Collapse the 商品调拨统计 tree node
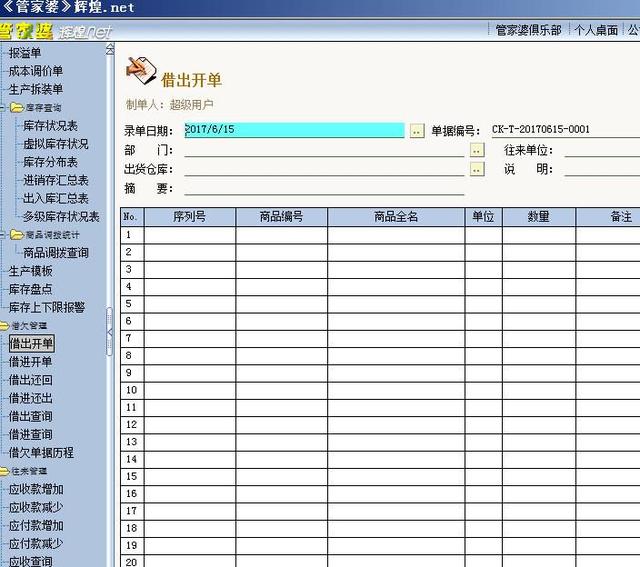The width and height of the screenshot is (640, 567). pyautogui.click(x=2, y=235)
